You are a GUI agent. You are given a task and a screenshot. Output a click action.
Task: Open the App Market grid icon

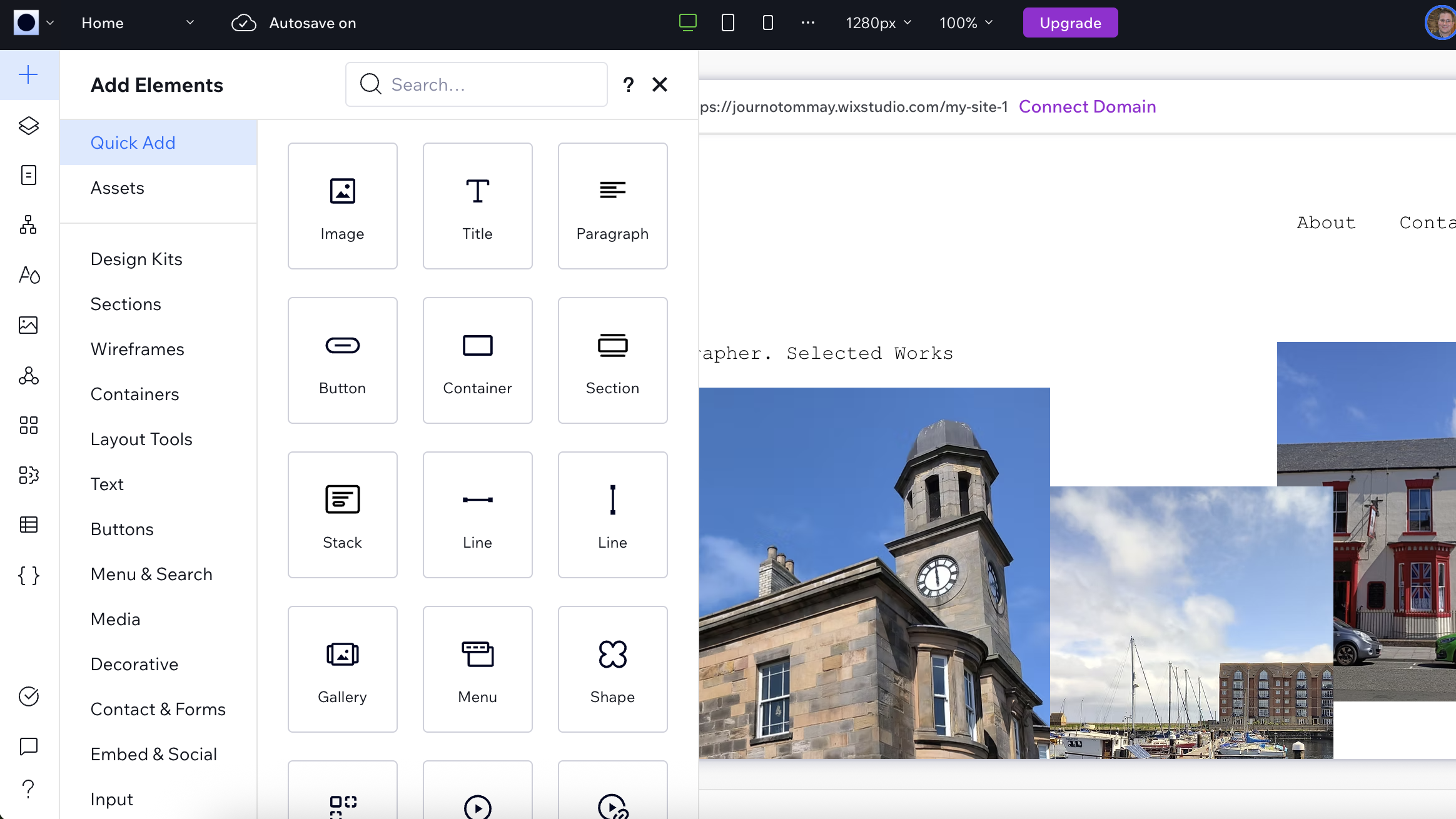[x=29, y=425]
